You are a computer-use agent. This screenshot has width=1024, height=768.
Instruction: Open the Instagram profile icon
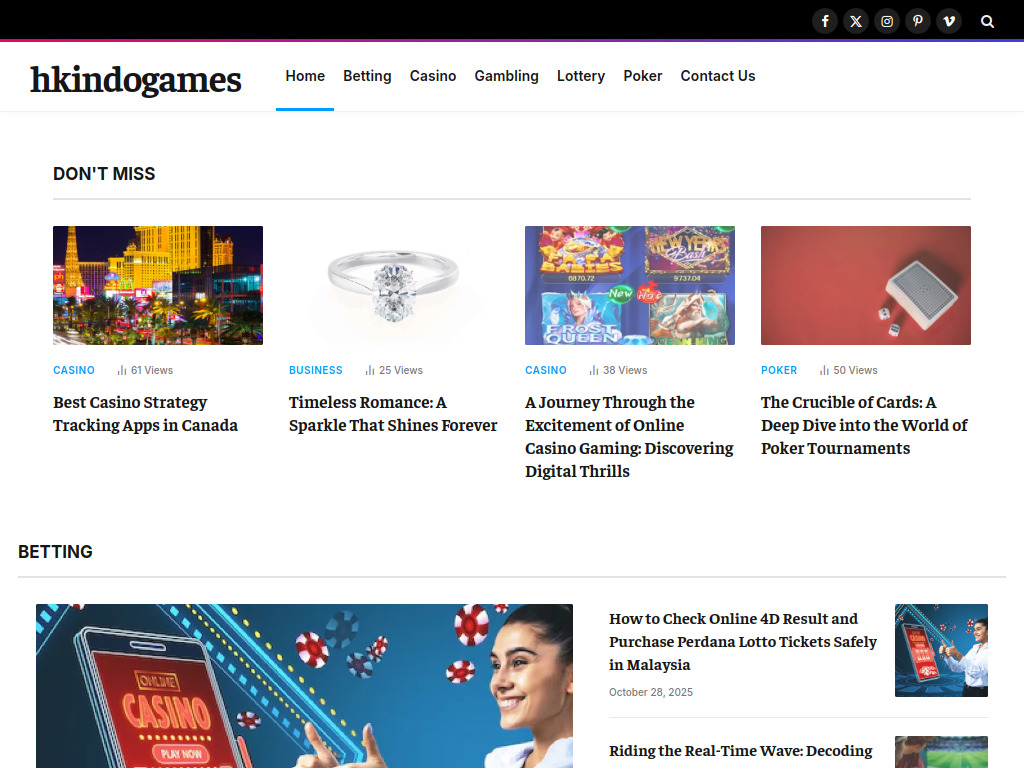(887, 21)
